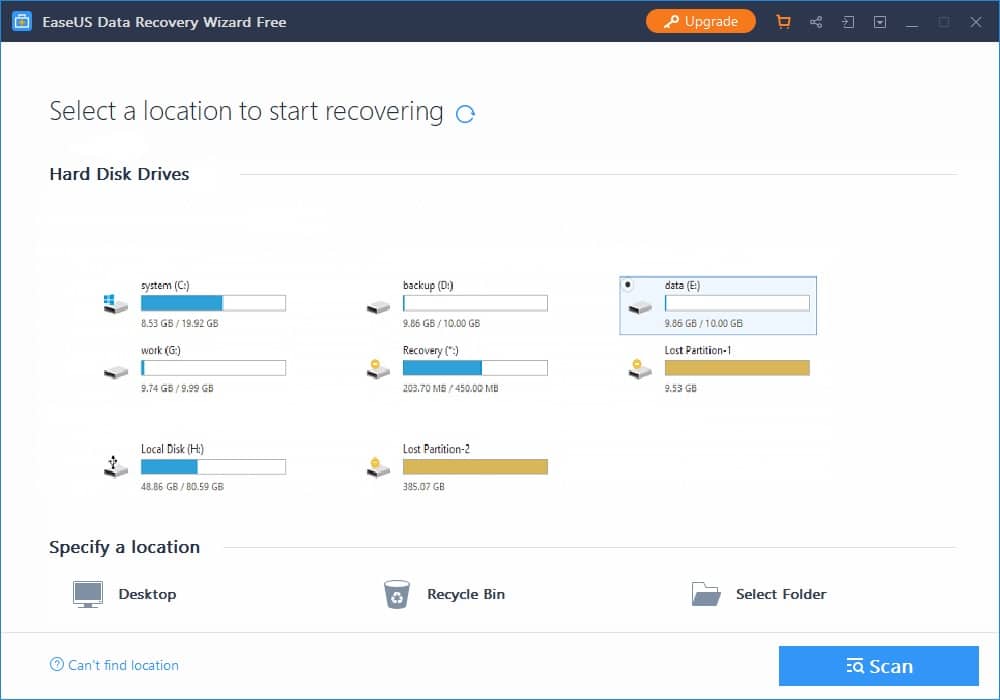Select the system (C:) drive icon
The height and width of the screenshot is (700, 1000).
coord(115,304)
